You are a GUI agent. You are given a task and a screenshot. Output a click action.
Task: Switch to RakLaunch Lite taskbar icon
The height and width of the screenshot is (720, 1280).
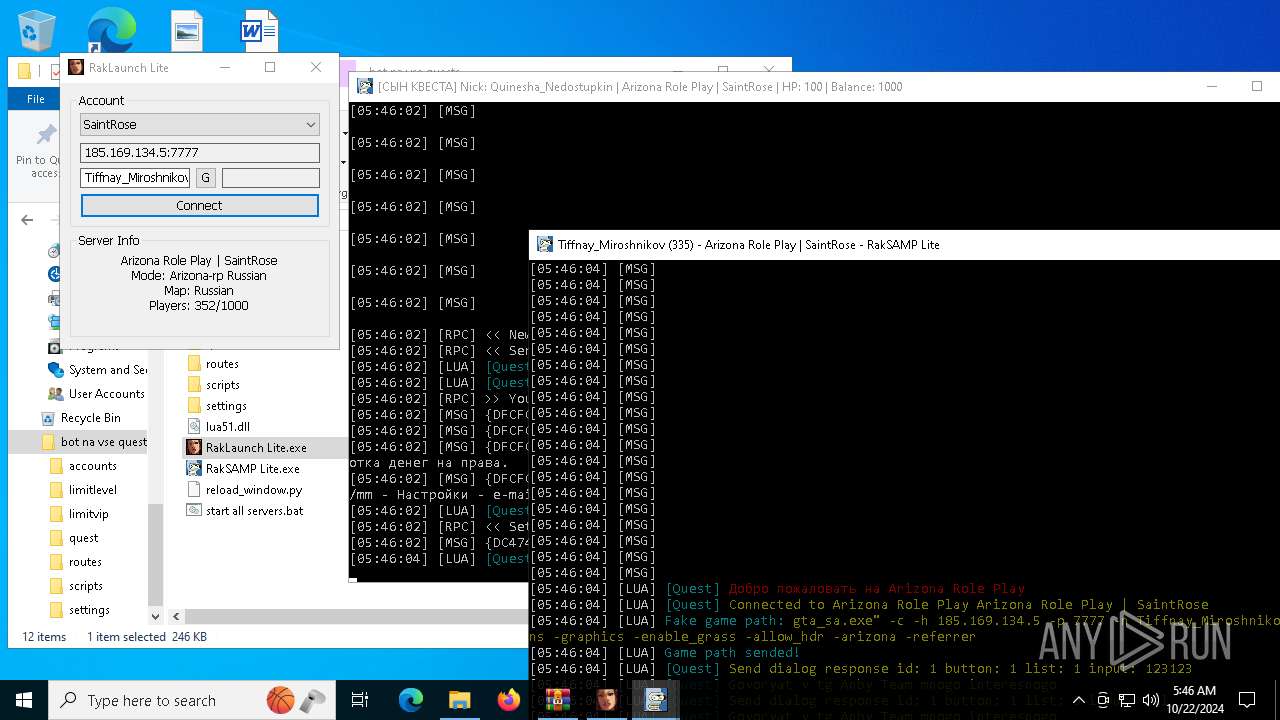coord(606,700)
